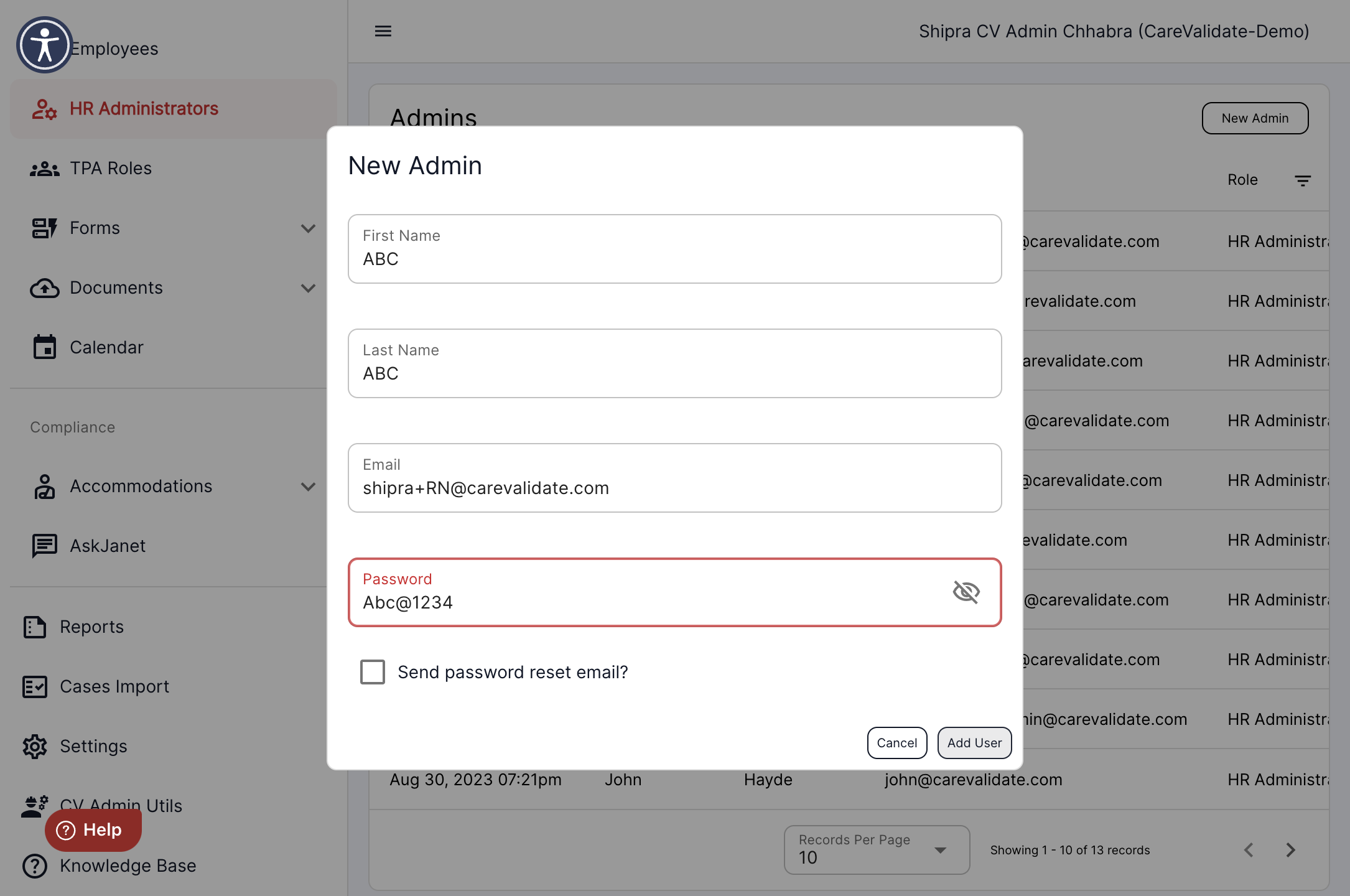Click into the Email field
Viewport: 1350px width, 896px height.
click(674, 478)
